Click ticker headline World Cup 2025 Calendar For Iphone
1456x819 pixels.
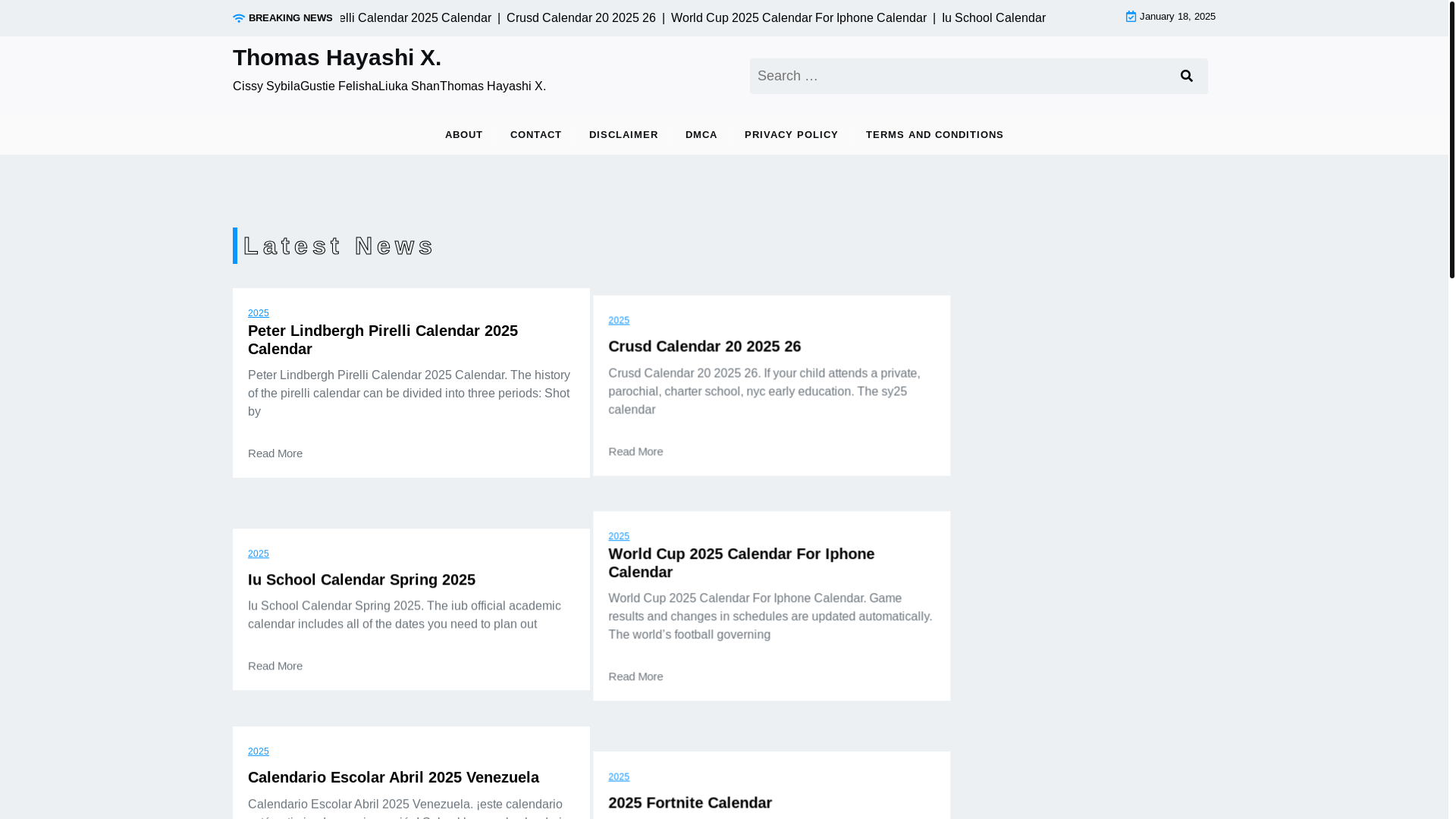tap(799, 18)
